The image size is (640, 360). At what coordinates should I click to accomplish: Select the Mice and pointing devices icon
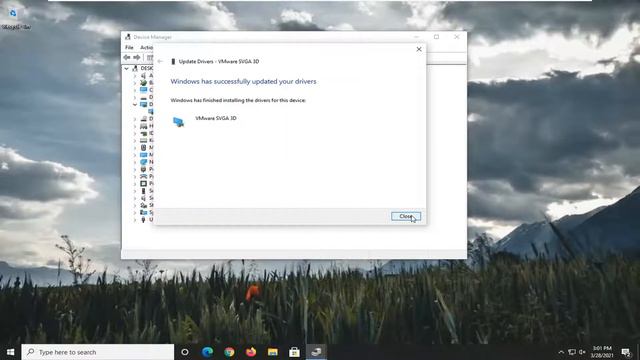(x=143, y=147)
